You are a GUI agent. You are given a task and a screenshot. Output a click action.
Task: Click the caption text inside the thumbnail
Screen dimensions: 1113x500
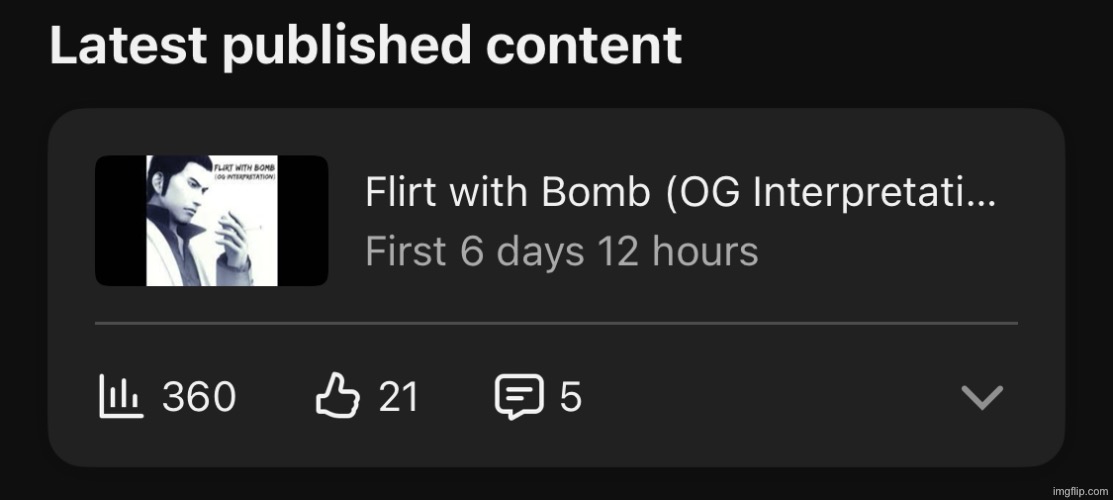(245, 171)
